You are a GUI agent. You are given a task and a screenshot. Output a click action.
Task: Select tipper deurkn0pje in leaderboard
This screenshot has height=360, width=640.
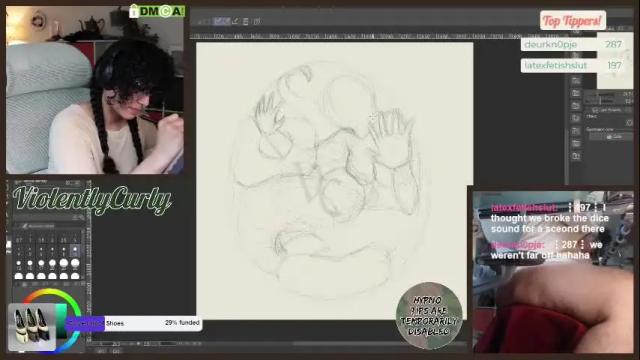click(x=550, y=44)
